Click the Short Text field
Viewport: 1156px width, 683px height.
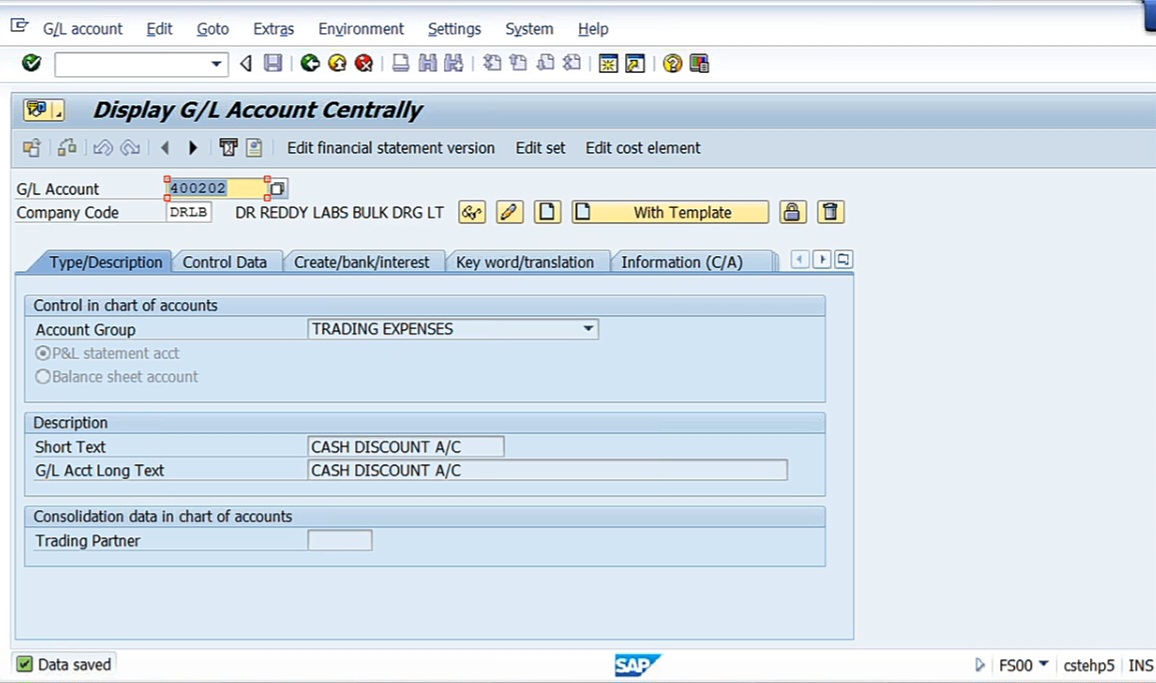pos(405,447)
